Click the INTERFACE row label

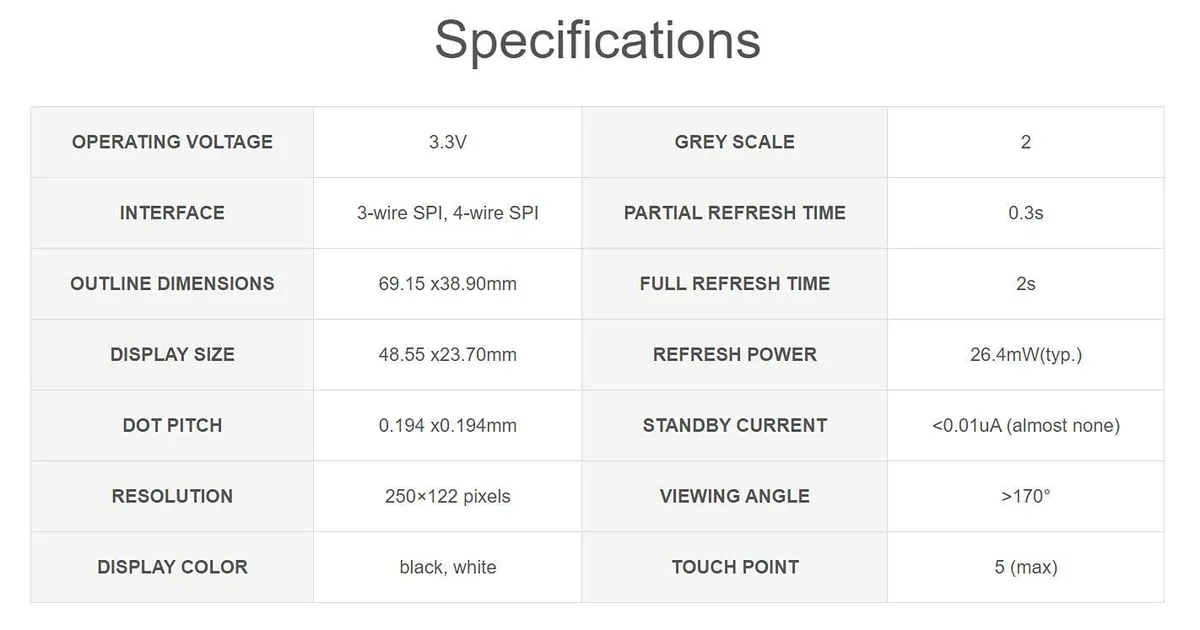pos(172,213)
